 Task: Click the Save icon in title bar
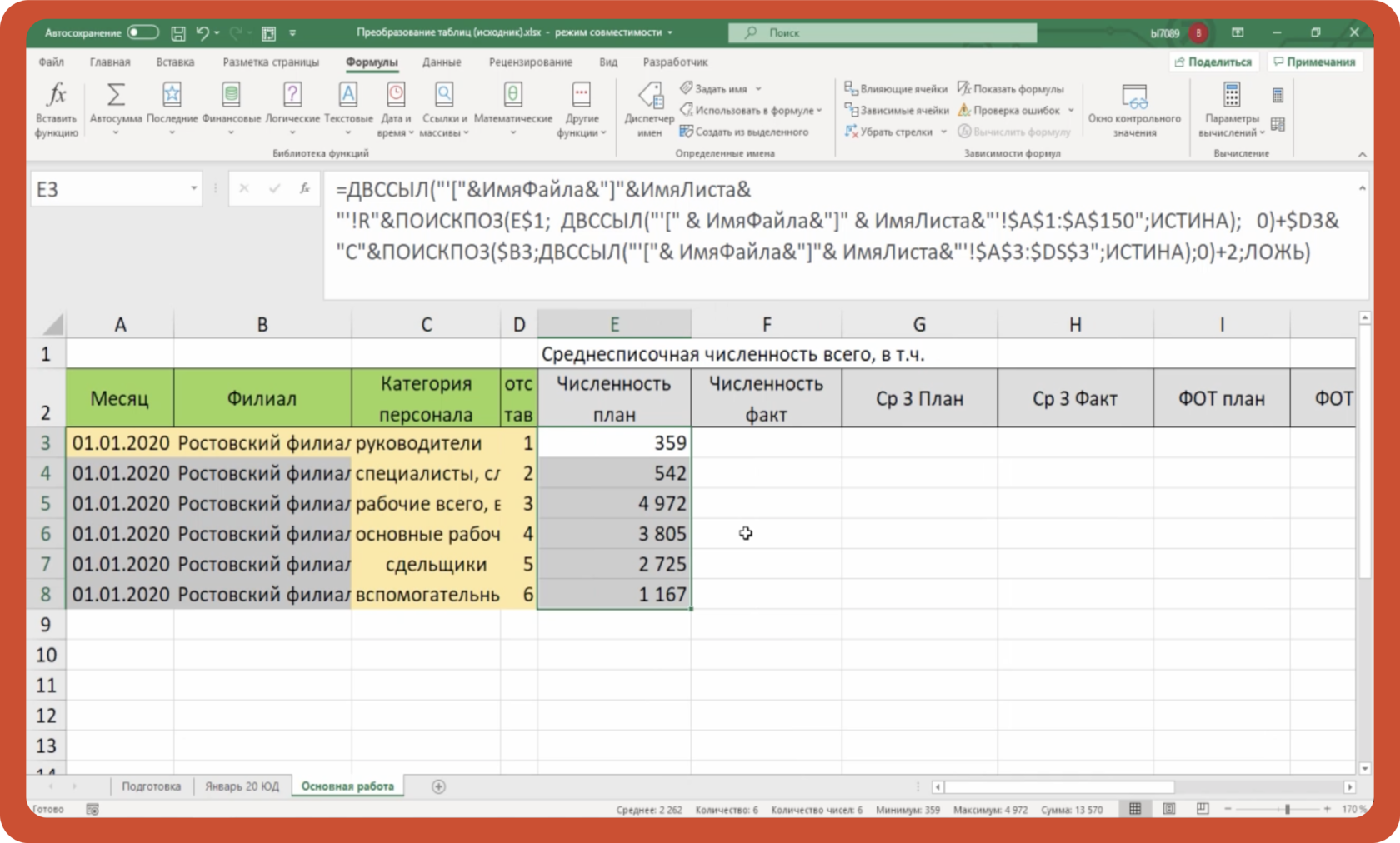tap(178, 32)
